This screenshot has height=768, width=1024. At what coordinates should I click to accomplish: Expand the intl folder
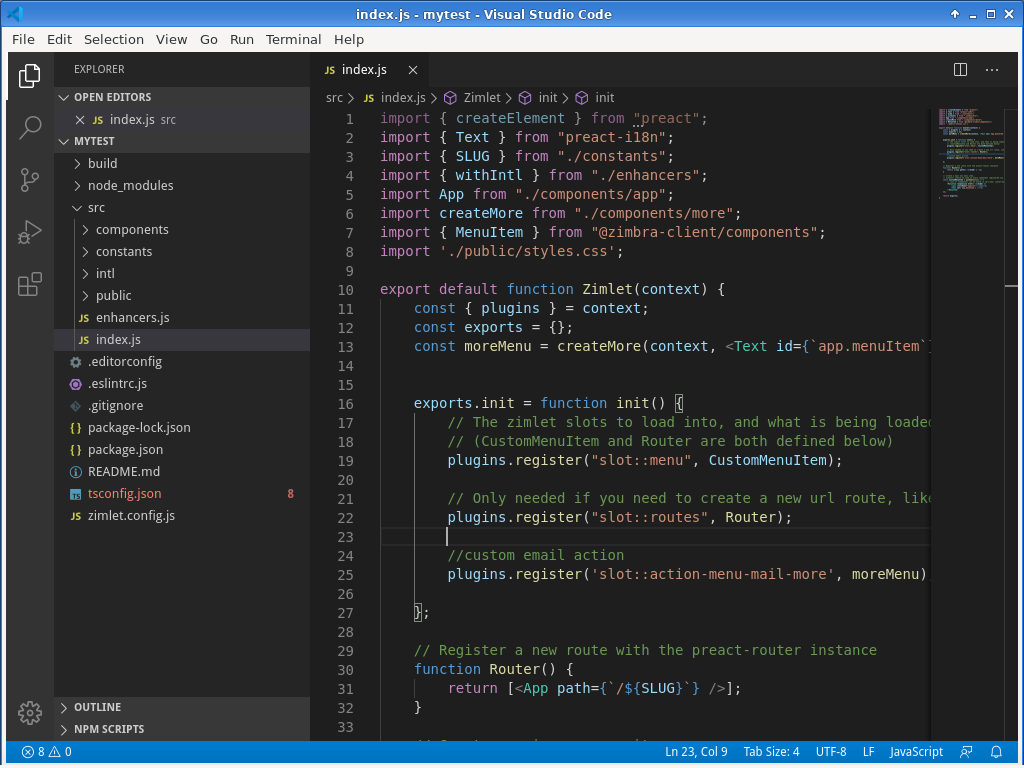(85, 274)
